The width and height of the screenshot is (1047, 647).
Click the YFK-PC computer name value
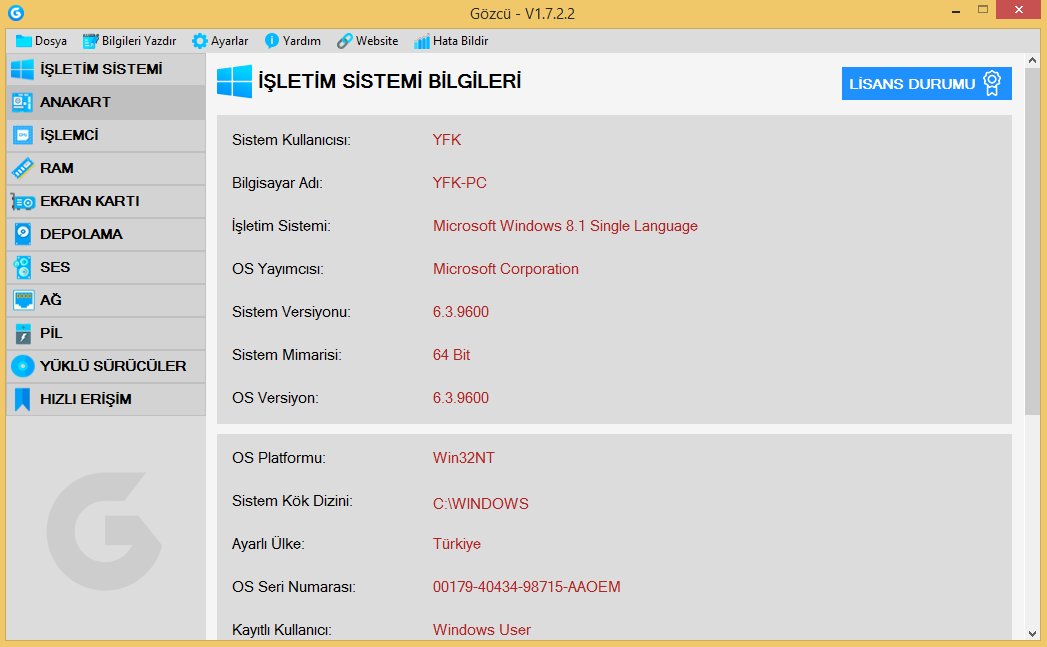tap(459, 183)
